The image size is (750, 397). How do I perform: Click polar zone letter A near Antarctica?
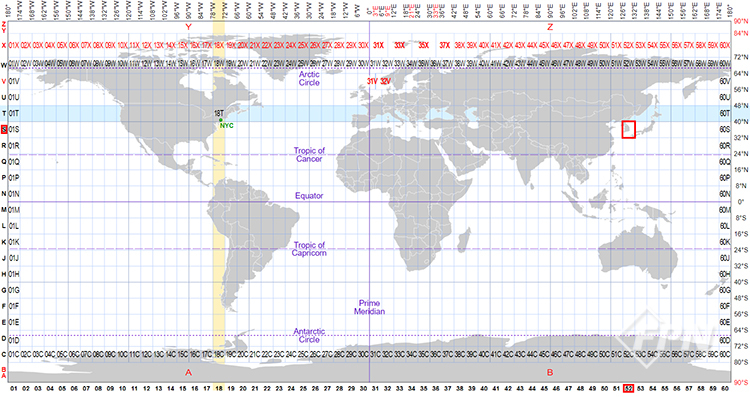tap(188, 372)
